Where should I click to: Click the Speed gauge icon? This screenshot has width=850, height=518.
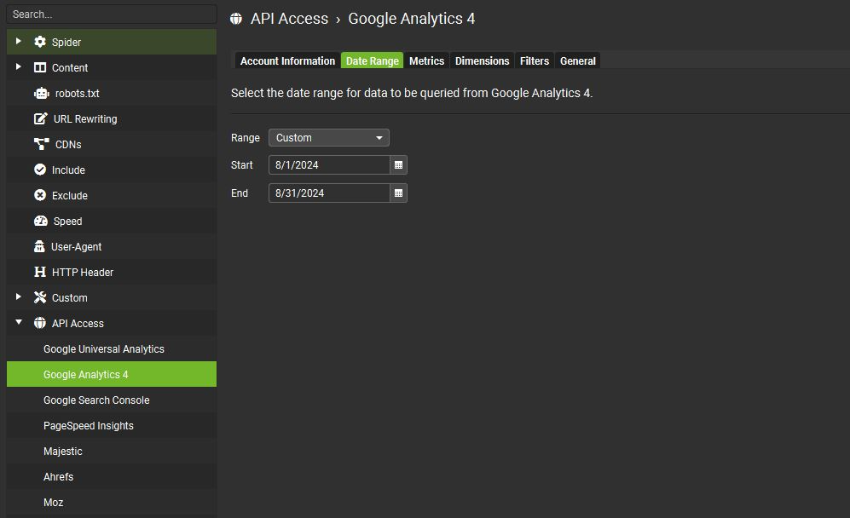tap(41, 221)
